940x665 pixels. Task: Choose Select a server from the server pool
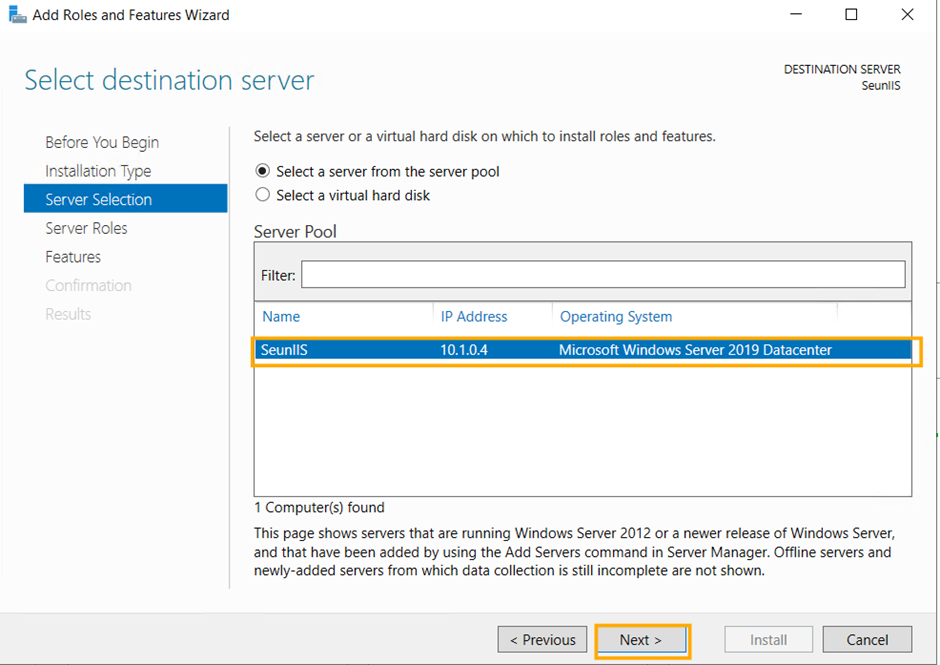(263, 172)
